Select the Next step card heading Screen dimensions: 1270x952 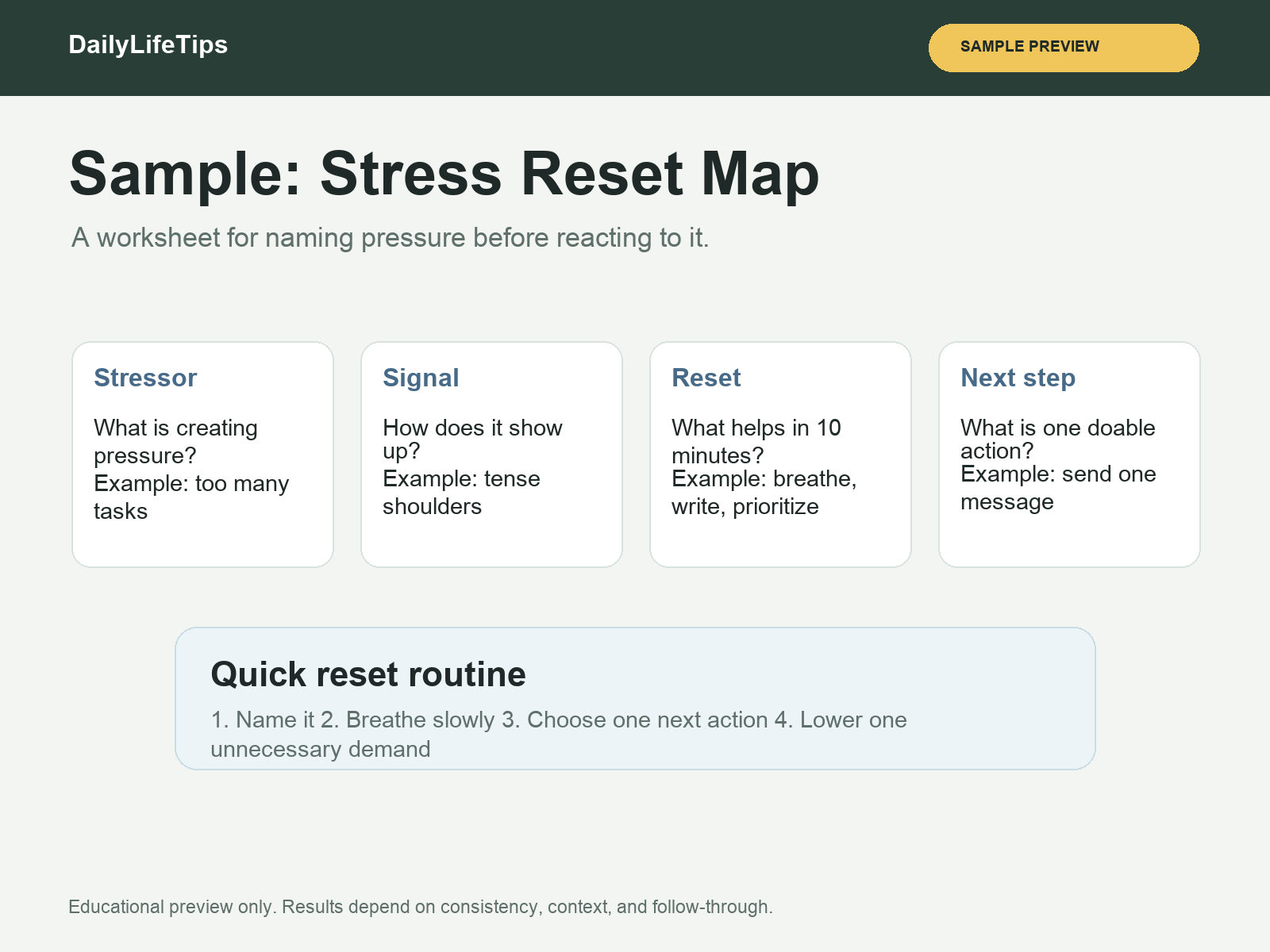(1018, 378)
